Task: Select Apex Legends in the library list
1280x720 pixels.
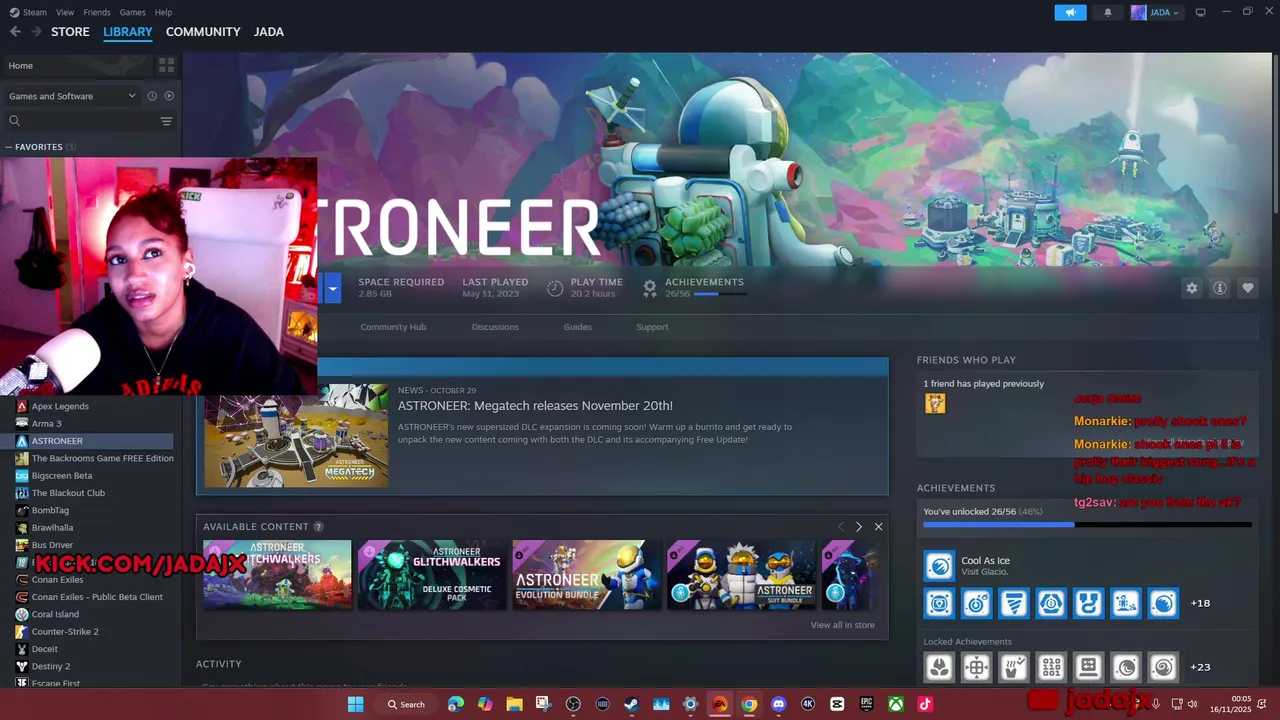Action: (60, 406)
